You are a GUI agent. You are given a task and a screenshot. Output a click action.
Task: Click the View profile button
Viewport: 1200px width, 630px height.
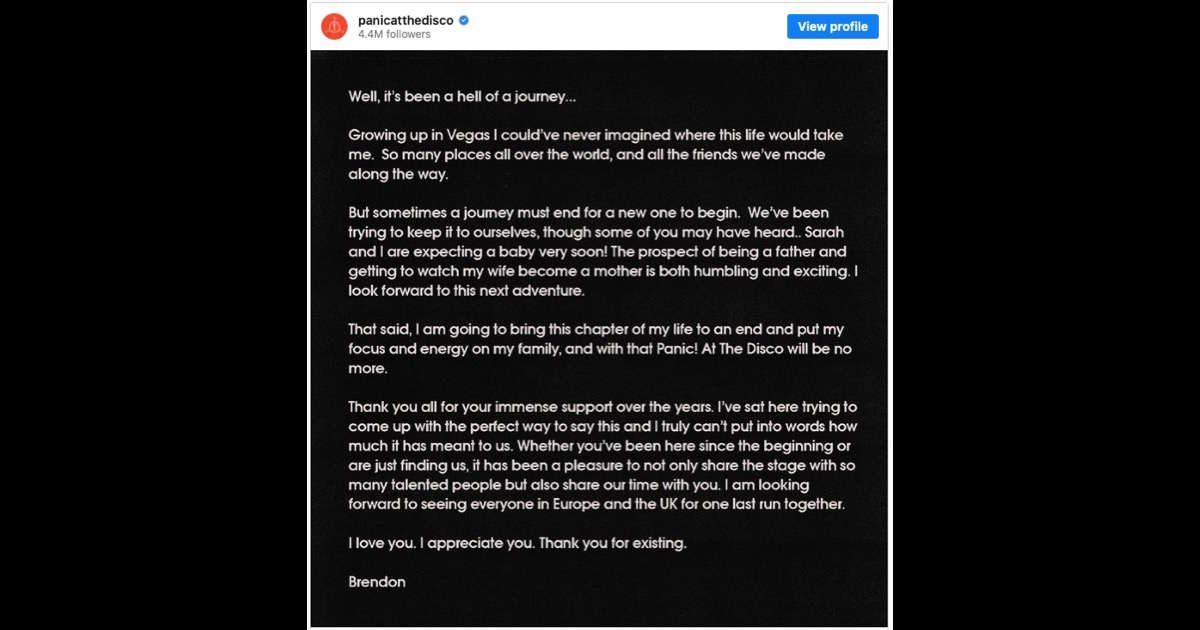pos(833,26)
